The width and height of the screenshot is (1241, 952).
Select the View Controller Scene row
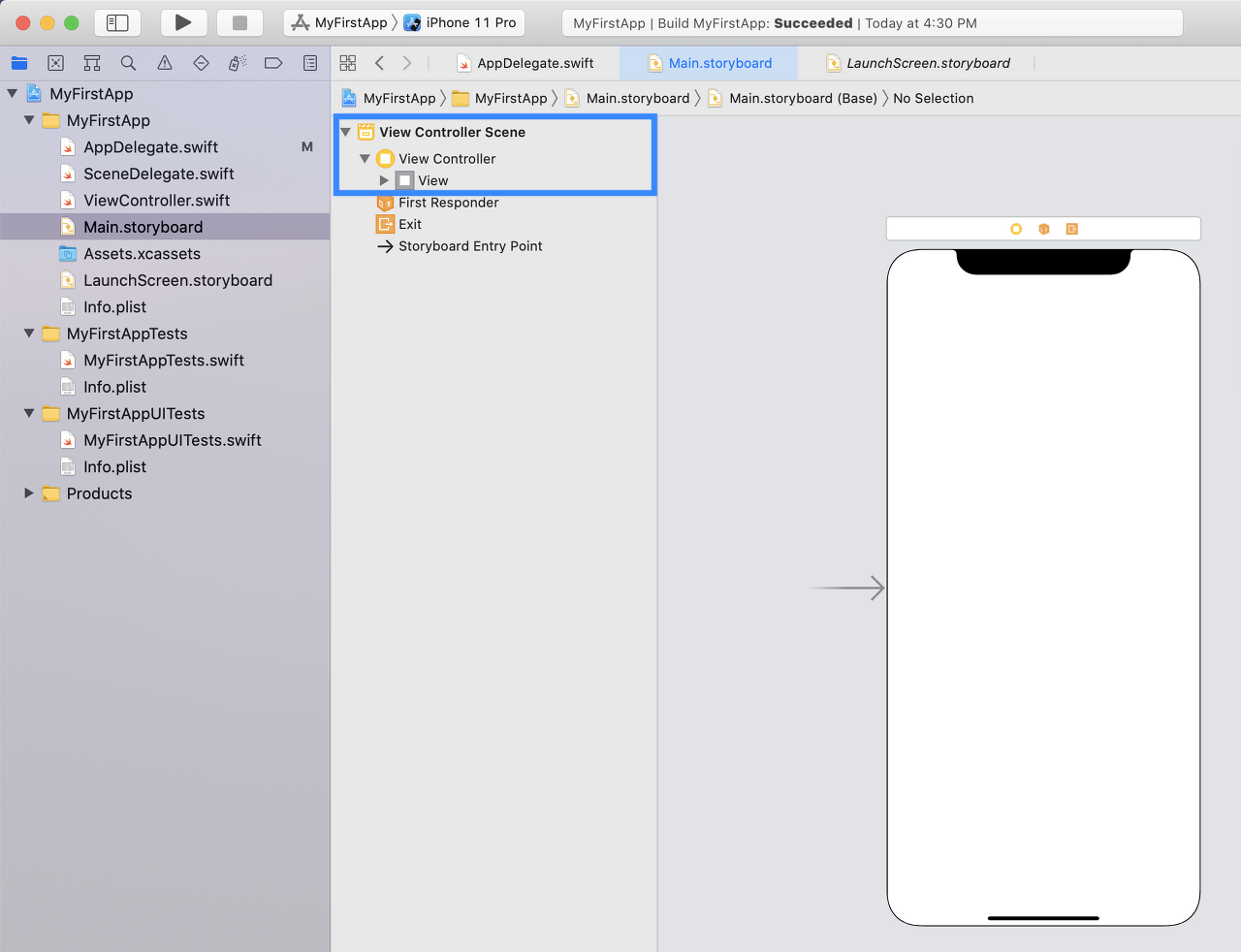(x=494, y=132)
